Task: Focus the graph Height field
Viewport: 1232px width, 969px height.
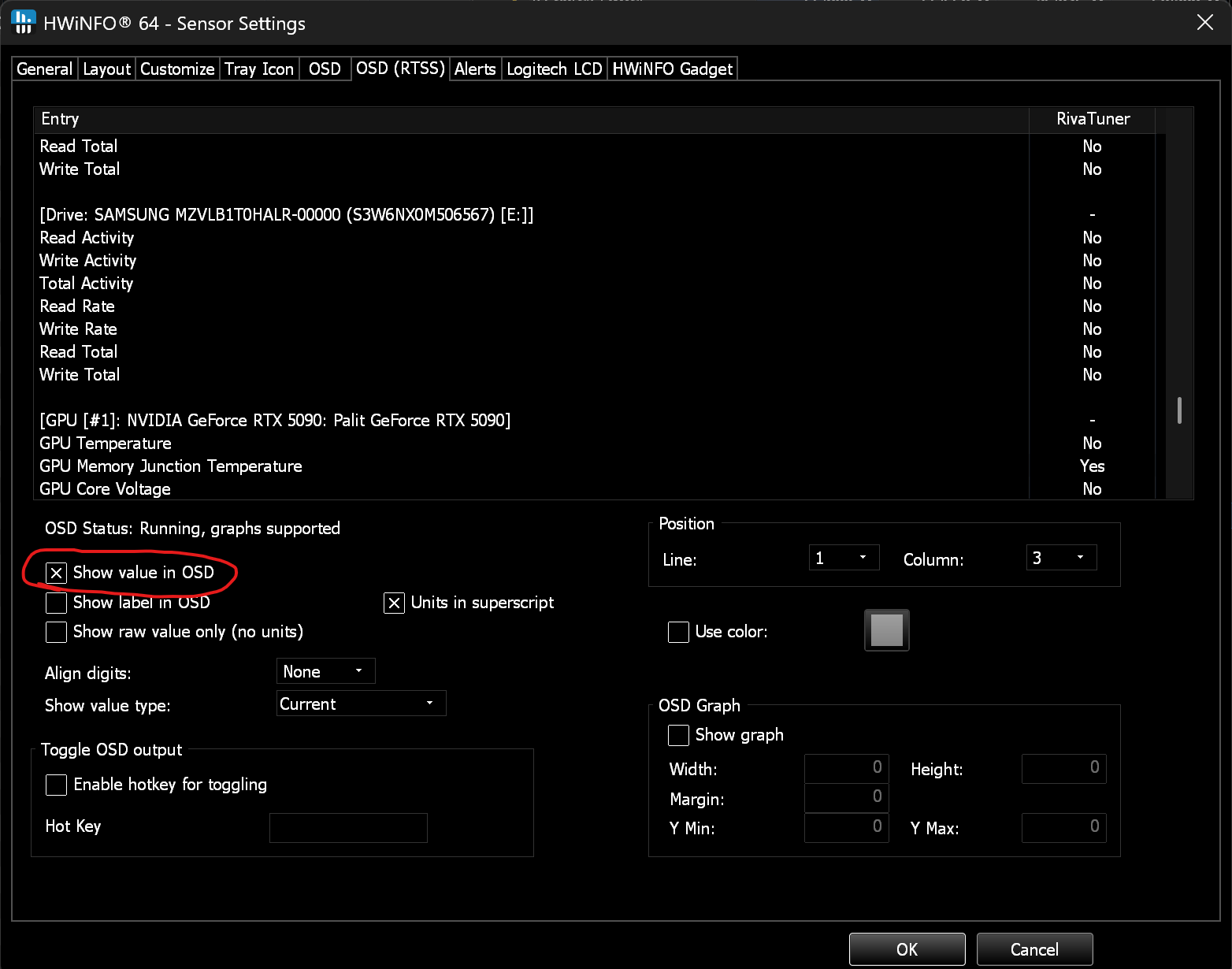Action: [1064, 768]
